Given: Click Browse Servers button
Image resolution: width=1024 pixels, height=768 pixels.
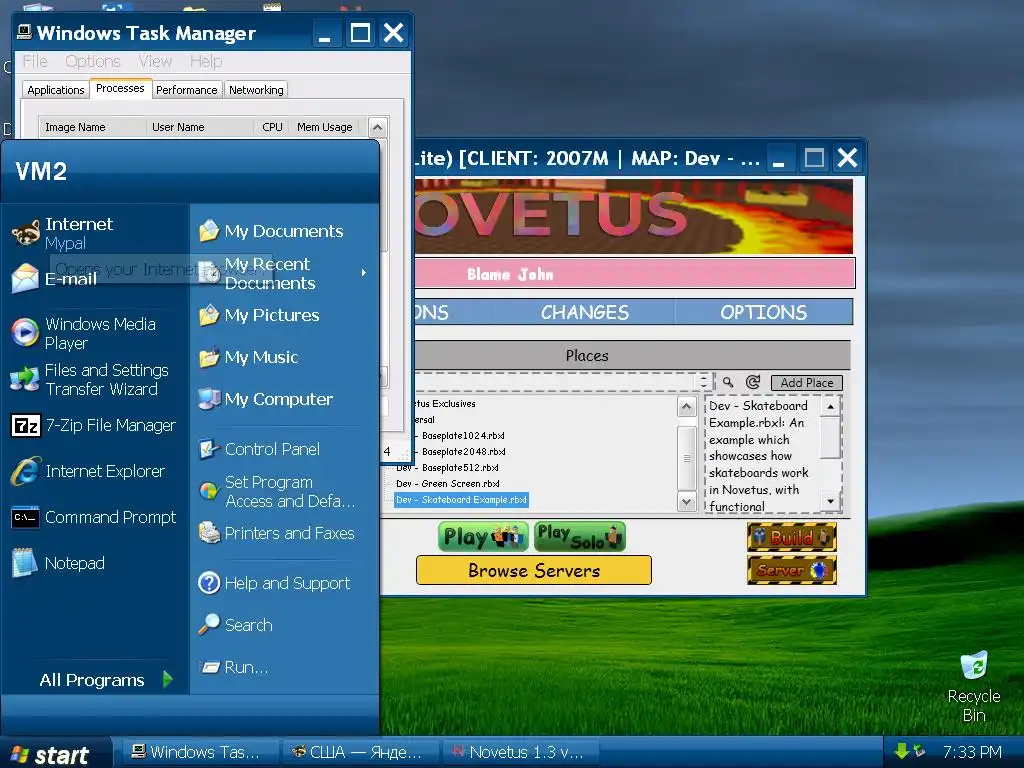Looking at the screenshot, I should [x=534, y=570].
